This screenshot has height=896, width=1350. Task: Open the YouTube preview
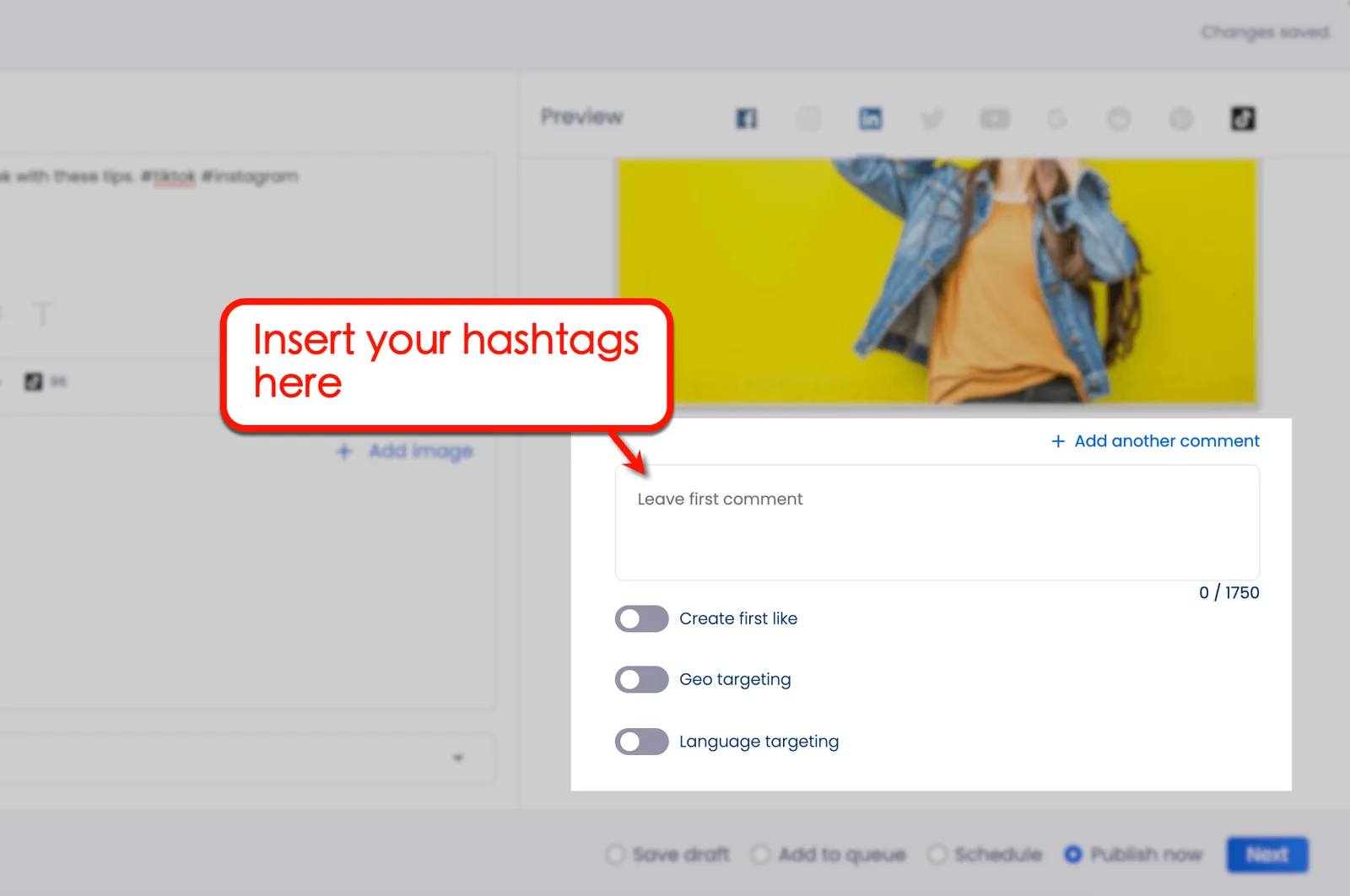[x=995, y=118]
